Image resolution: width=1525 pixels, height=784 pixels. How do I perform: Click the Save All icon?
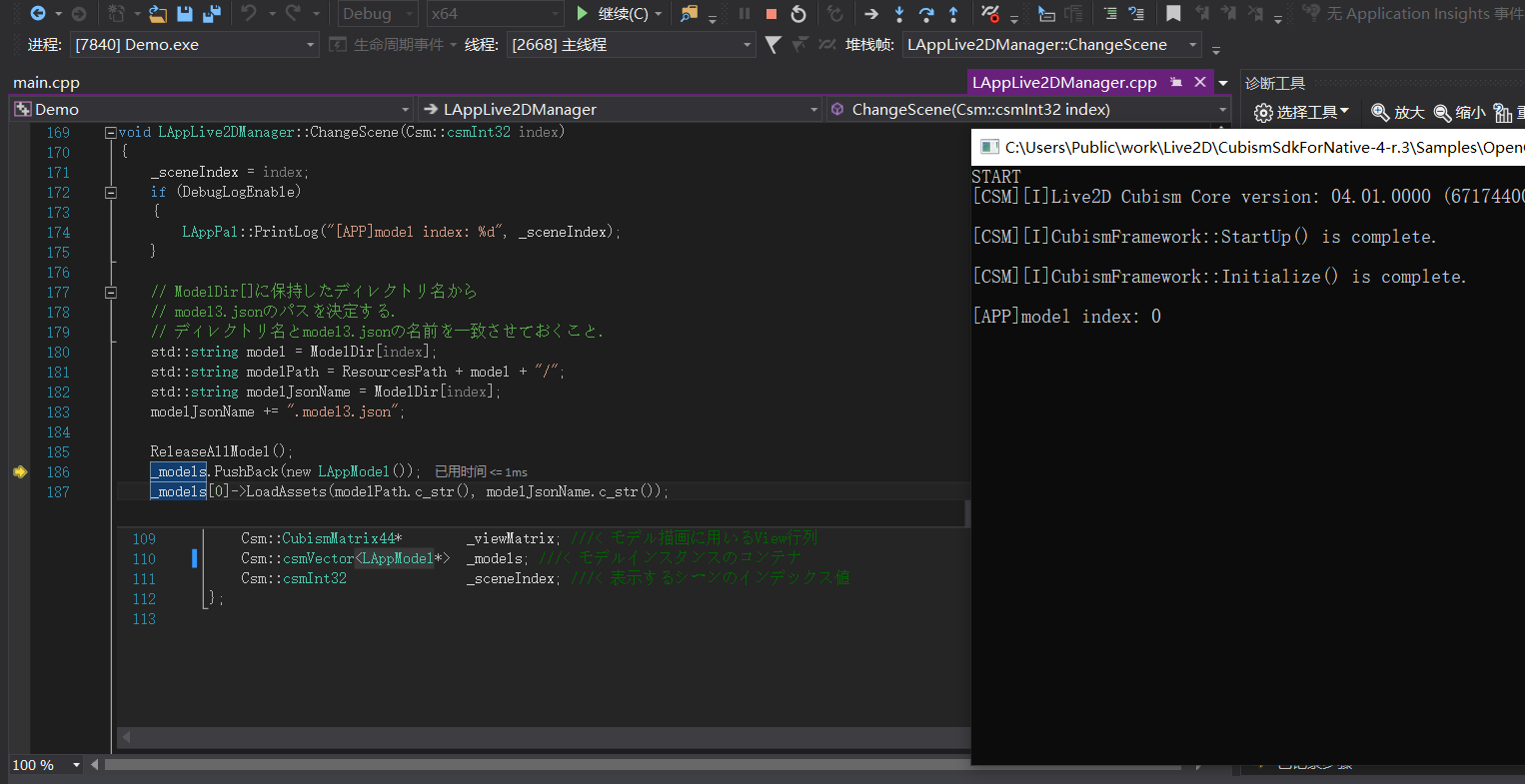click(x=211, y=14)
